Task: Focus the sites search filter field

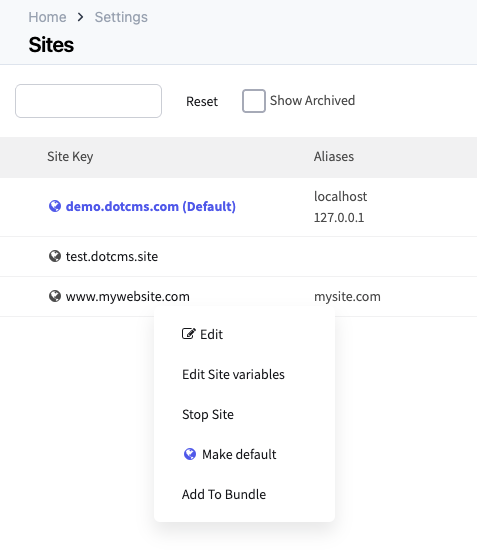Action: click(x=88, y=101)
